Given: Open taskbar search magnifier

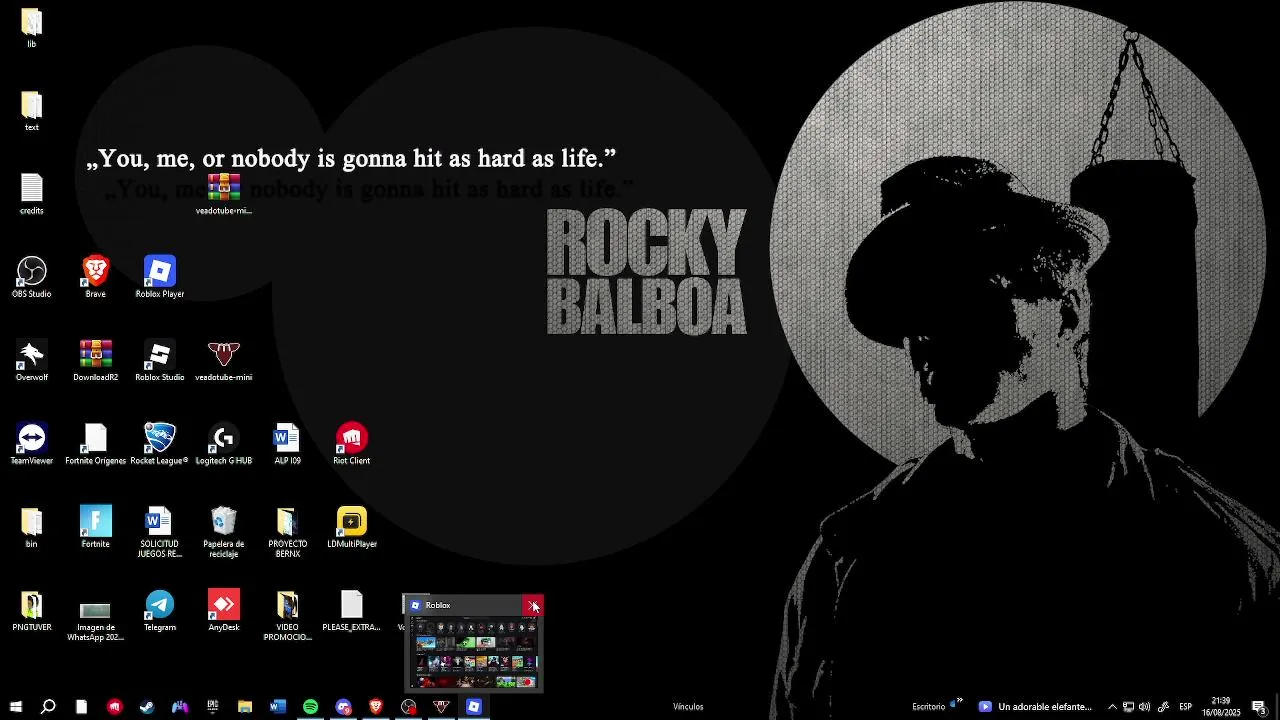Looking at the screenshot, I should (47, 707).
